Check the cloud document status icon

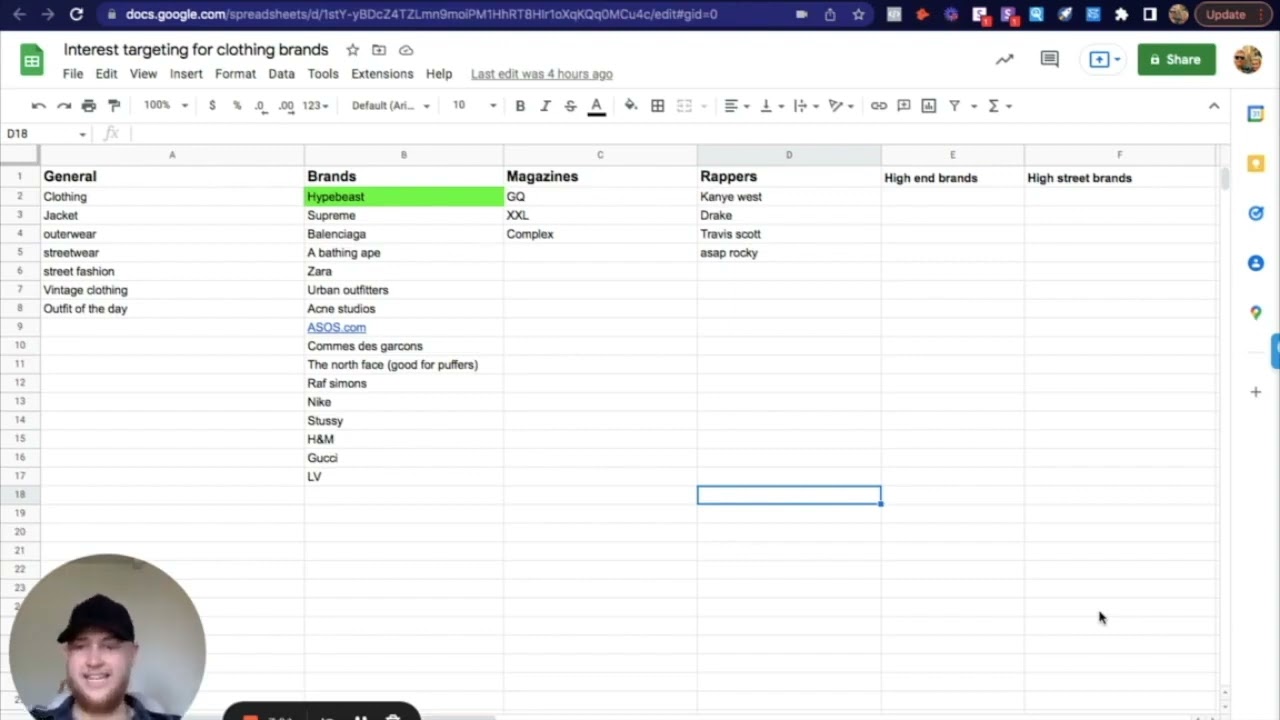(x=406, y=50)
